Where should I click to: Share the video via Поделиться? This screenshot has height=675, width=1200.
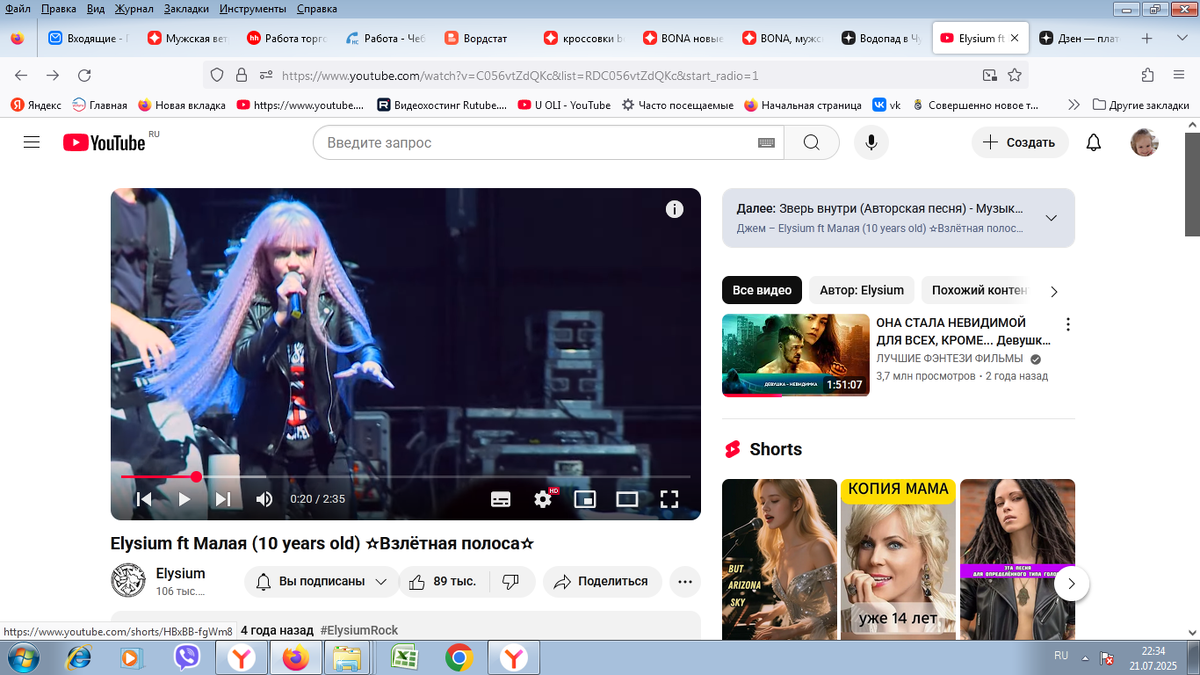[601, 581]
